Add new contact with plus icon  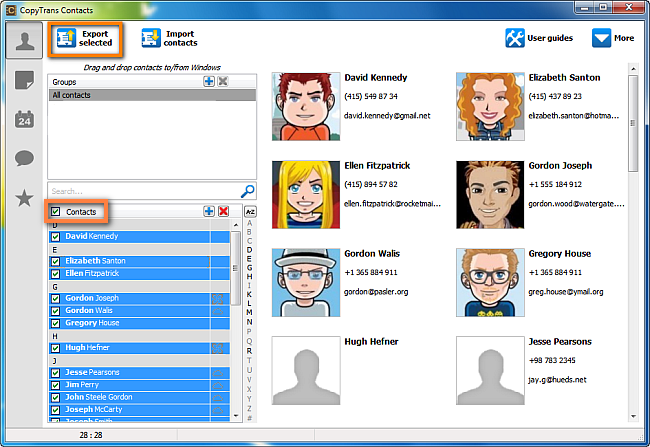[x=209, y=211]
